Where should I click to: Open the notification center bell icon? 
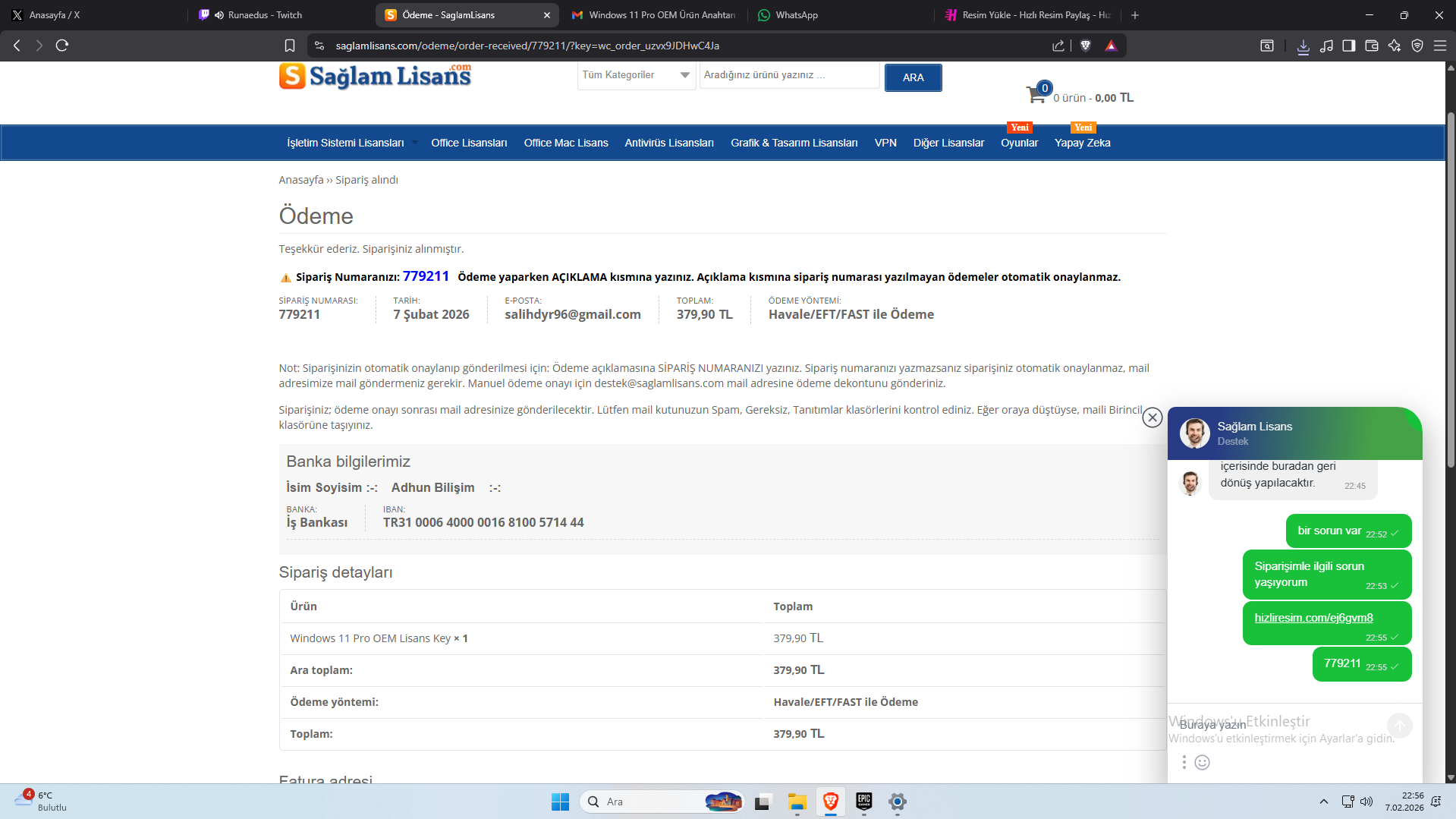1436,802
